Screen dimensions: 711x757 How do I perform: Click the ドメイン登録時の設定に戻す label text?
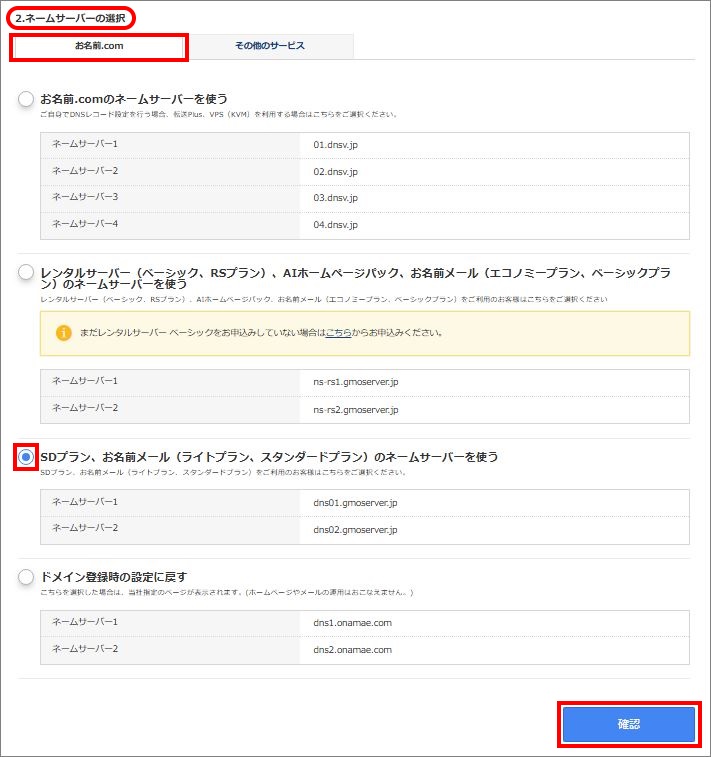click(x=113, y=577)
